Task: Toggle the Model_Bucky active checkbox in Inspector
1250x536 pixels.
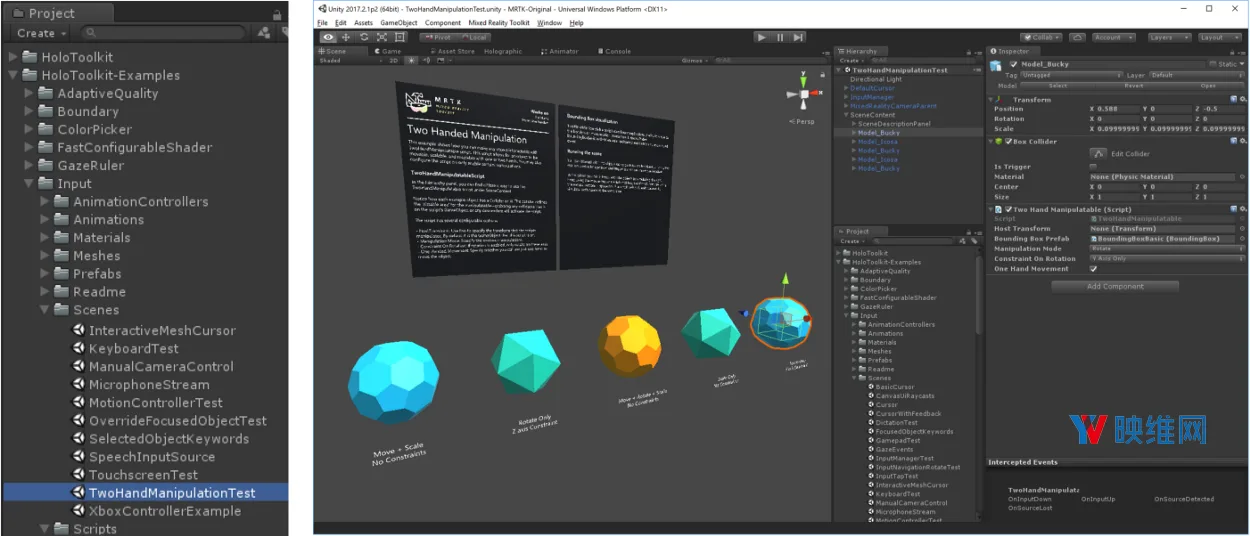Action: click(1014, 64)
